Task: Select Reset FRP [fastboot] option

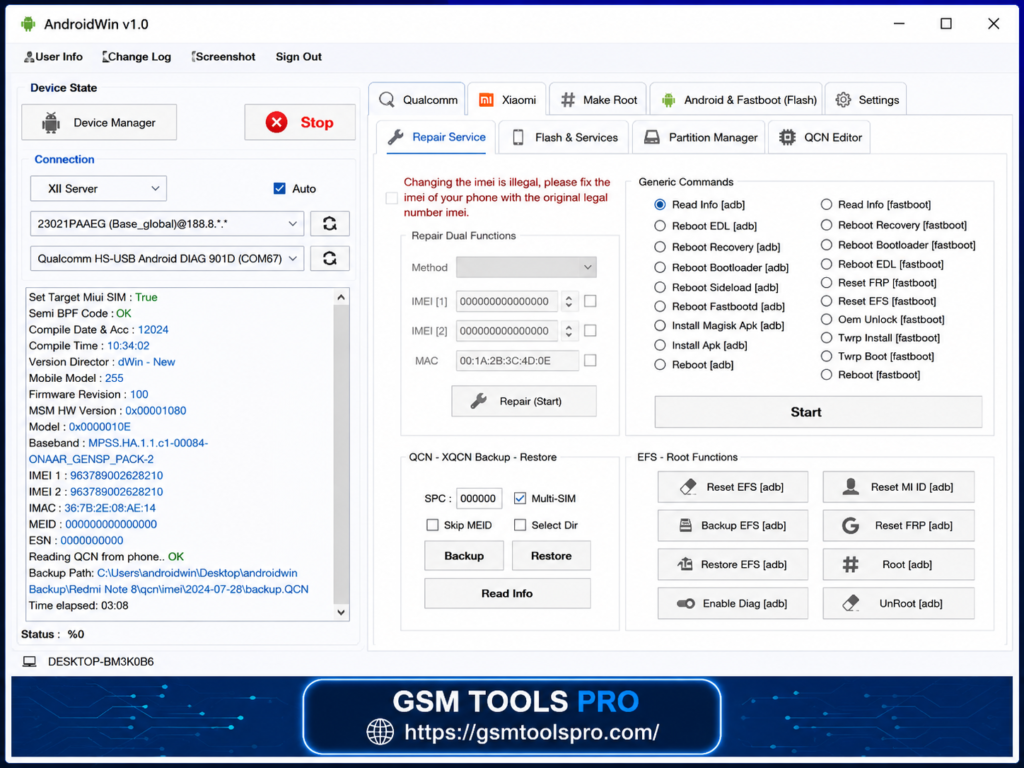Action: tap(826, 283)
